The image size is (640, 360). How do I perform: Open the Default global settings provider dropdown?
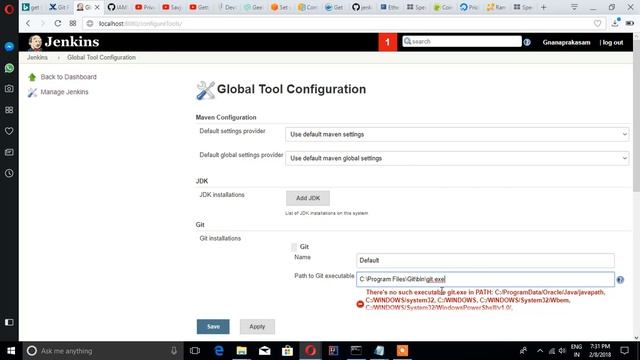pyautogui.click(x=457, y=158)
